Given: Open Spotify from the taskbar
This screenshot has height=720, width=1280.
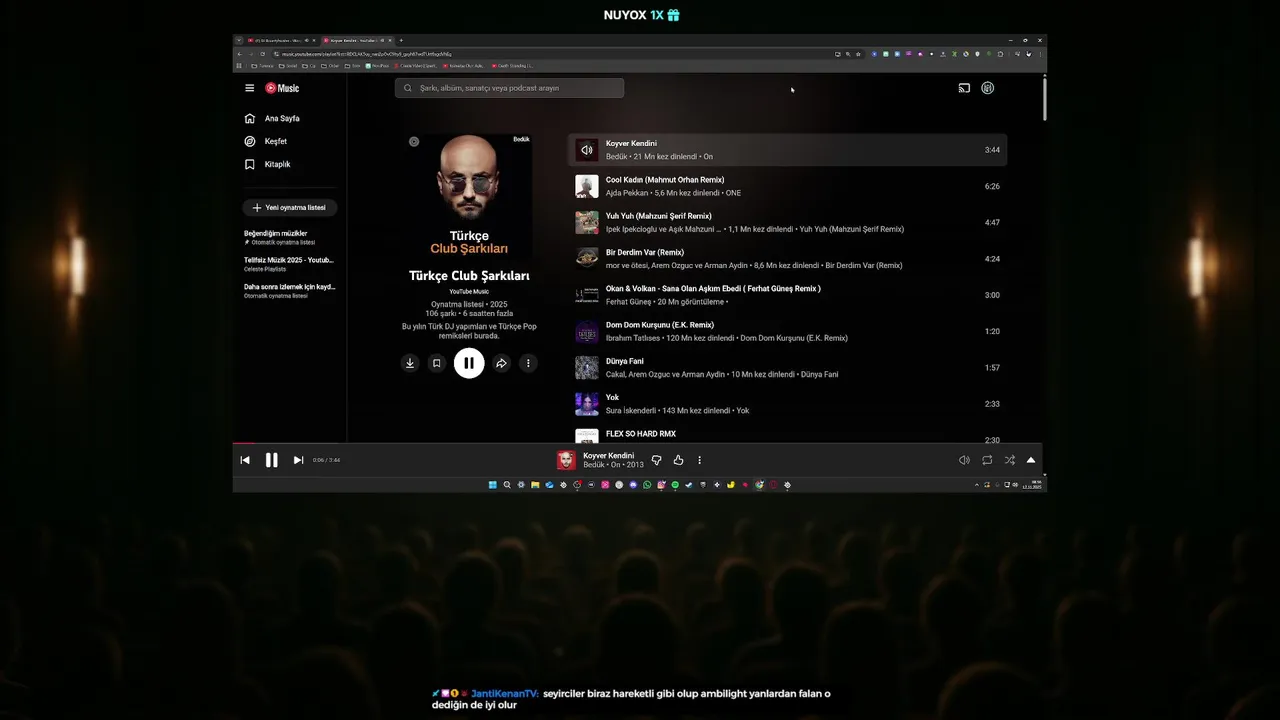Looking at the screenshot, I should [x=675, y=485].
